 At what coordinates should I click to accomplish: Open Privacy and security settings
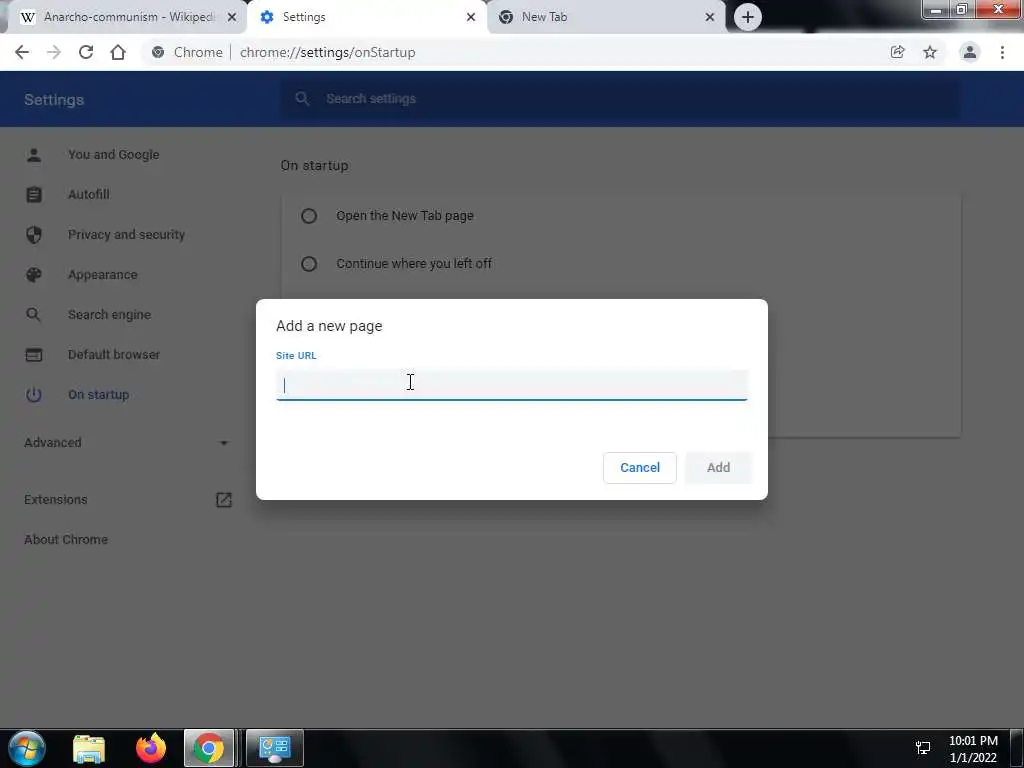[x=126, y=234]
